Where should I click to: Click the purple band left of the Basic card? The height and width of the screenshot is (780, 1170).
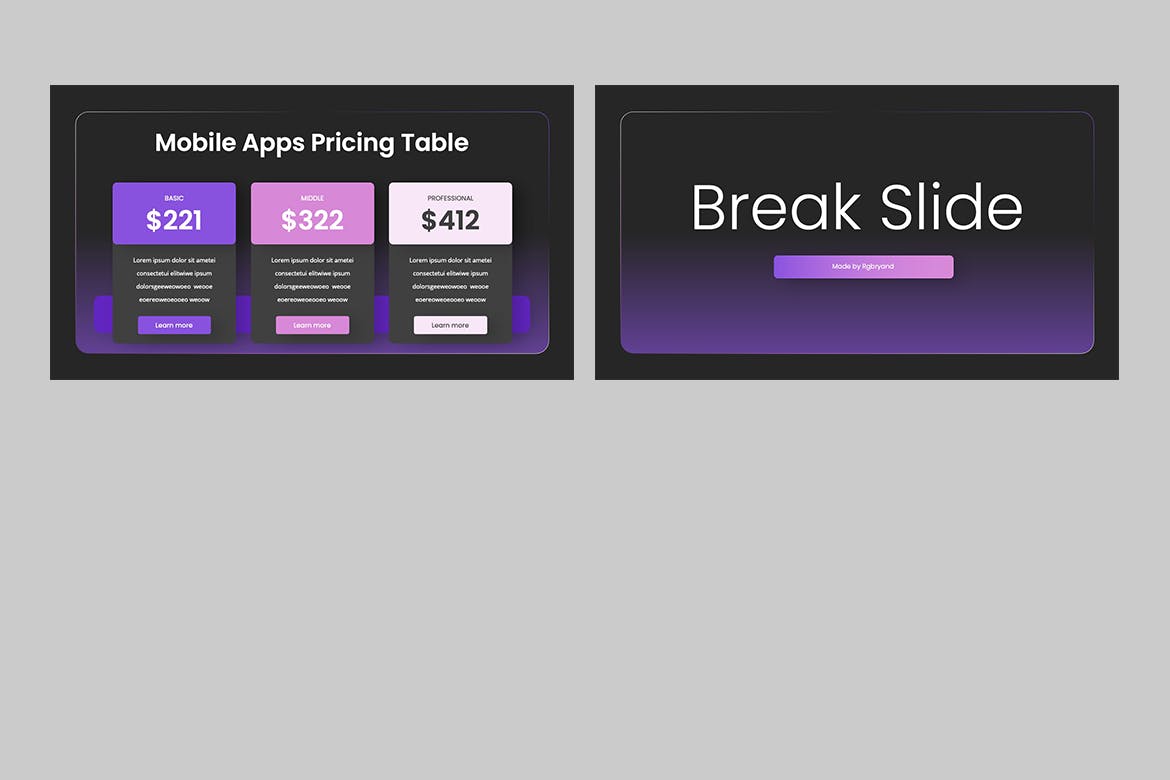coord(102,314)
